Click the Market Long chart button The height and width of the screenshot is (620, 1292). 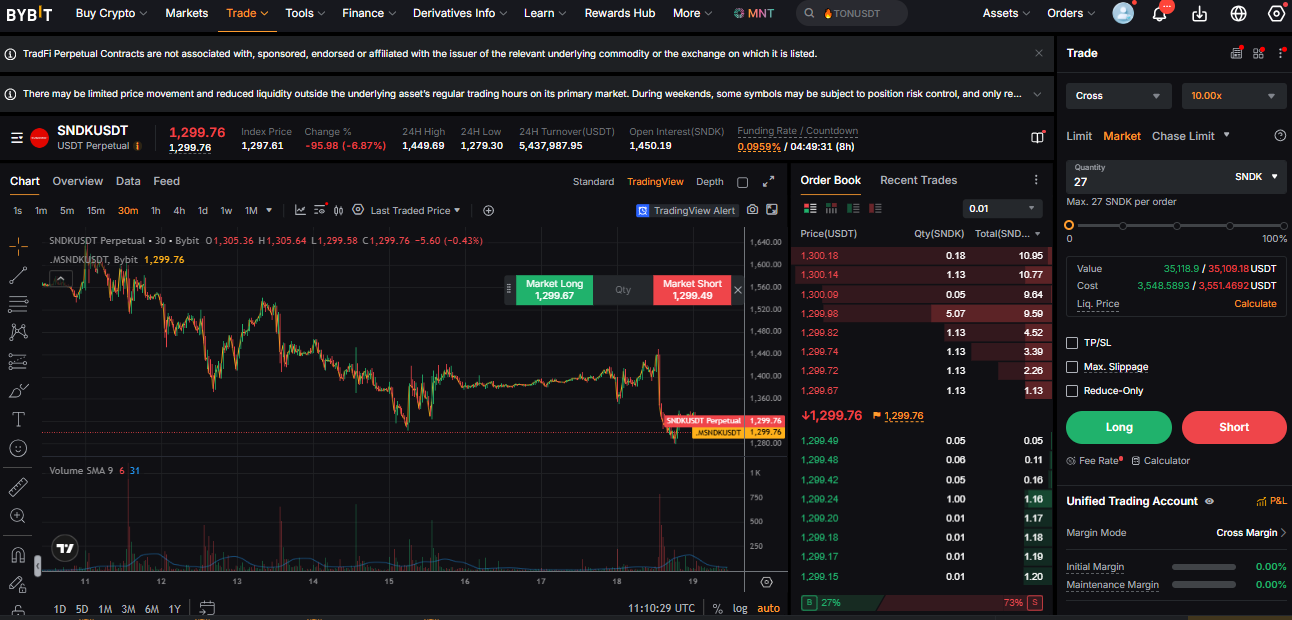coord(554,290)
